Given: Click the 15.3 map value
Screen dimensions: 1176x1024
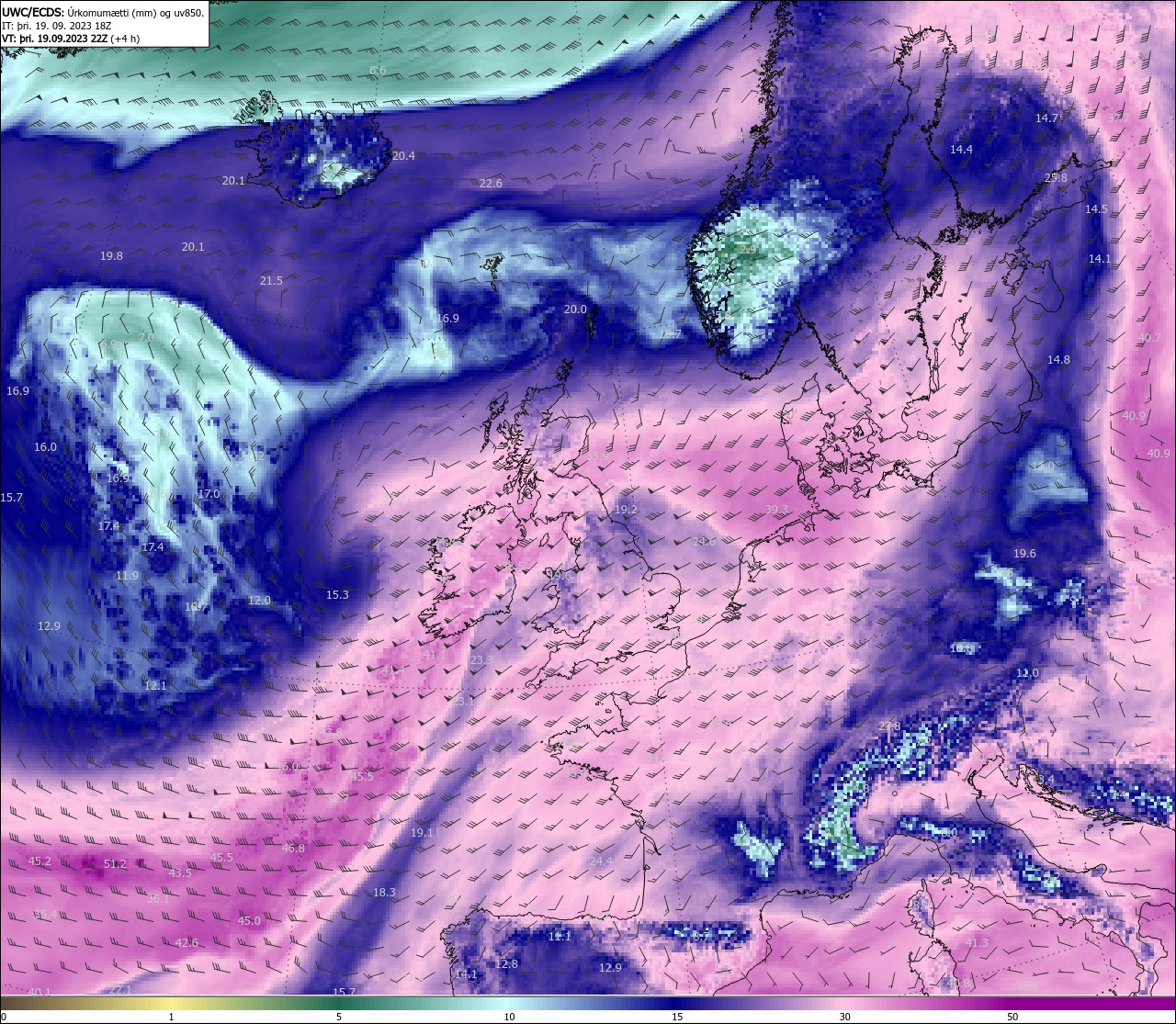Looking at the screenshot, I should coord(337,595).
